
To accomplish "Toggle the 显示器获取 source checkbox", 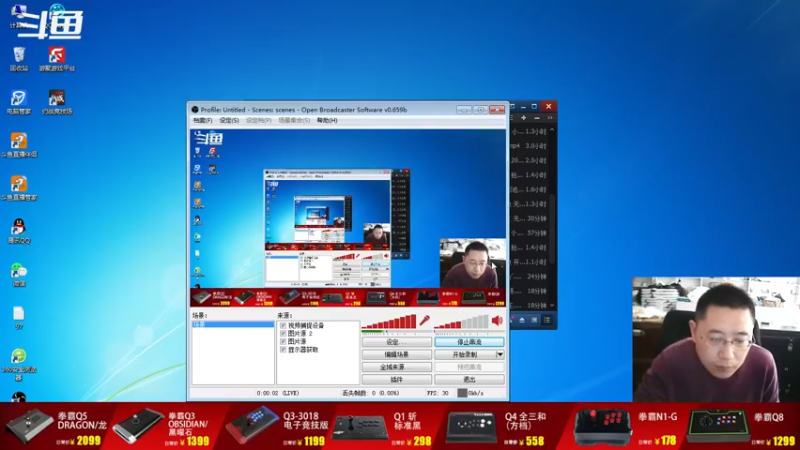I will coord(283,349).
